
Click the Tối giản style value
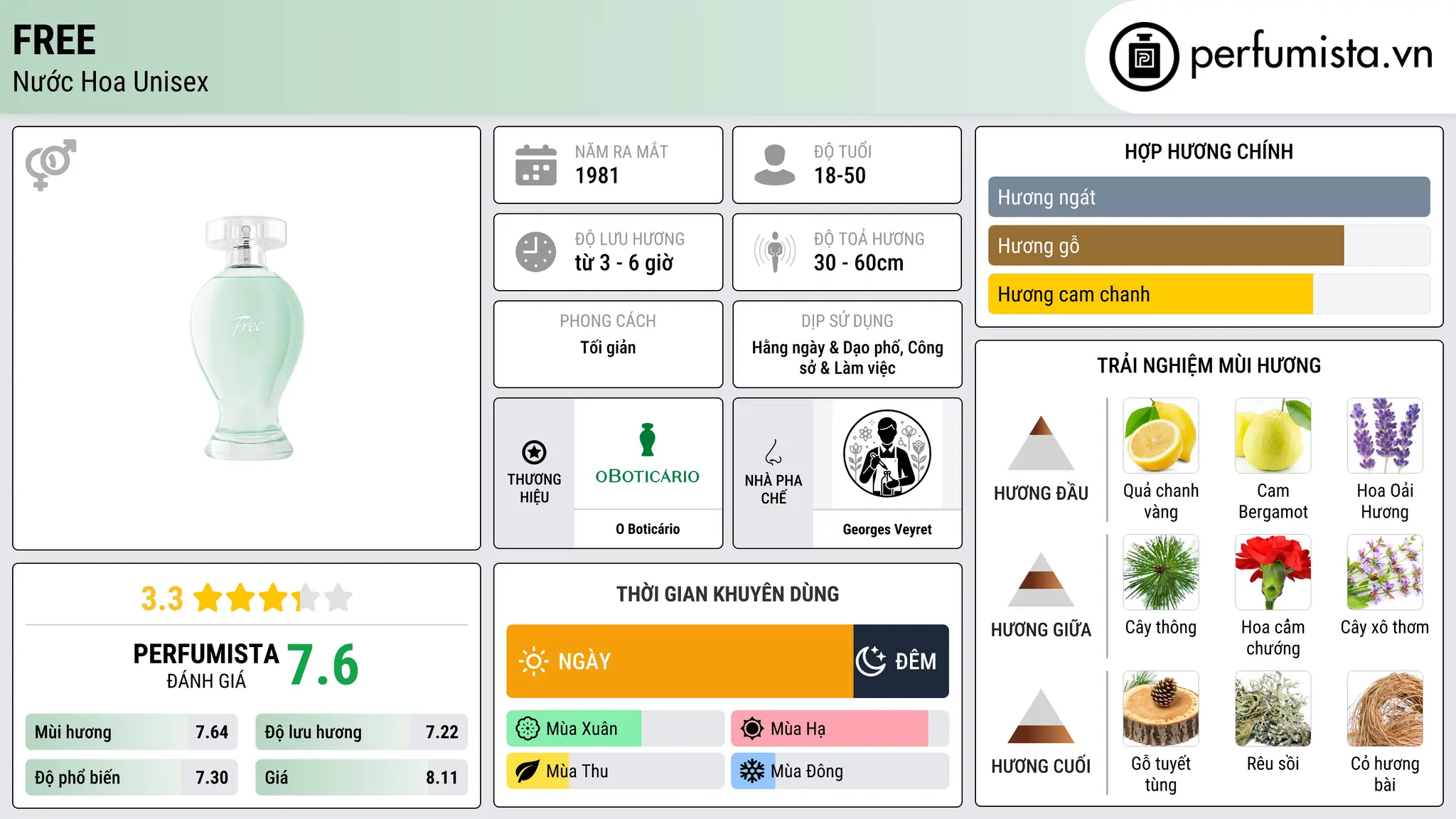(x=608, y=347)
